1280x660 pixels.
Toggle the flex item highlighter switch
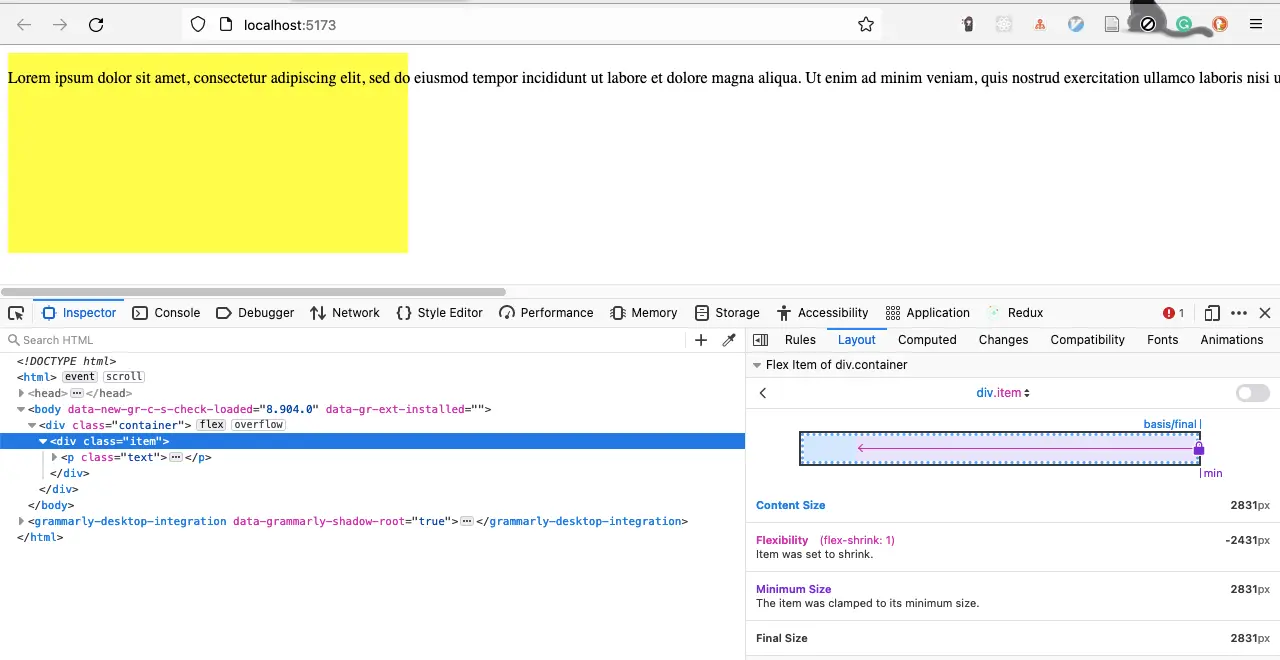tap(1252, 393)
